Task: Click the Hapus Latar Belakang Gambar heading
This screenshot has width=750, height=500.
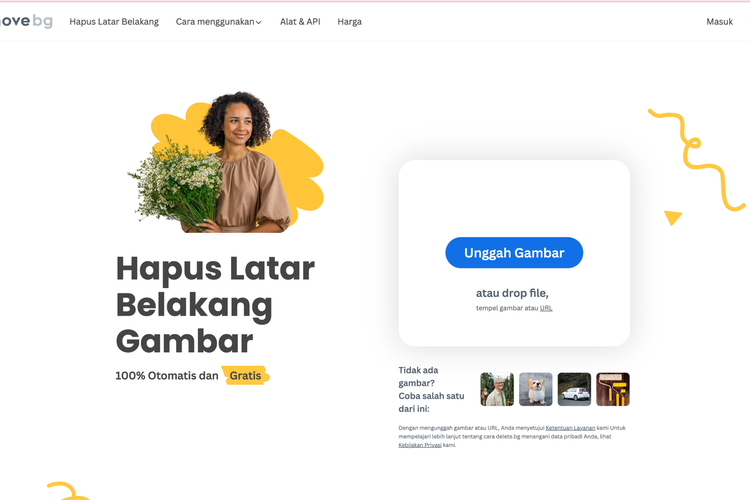Action: (215, 304)
